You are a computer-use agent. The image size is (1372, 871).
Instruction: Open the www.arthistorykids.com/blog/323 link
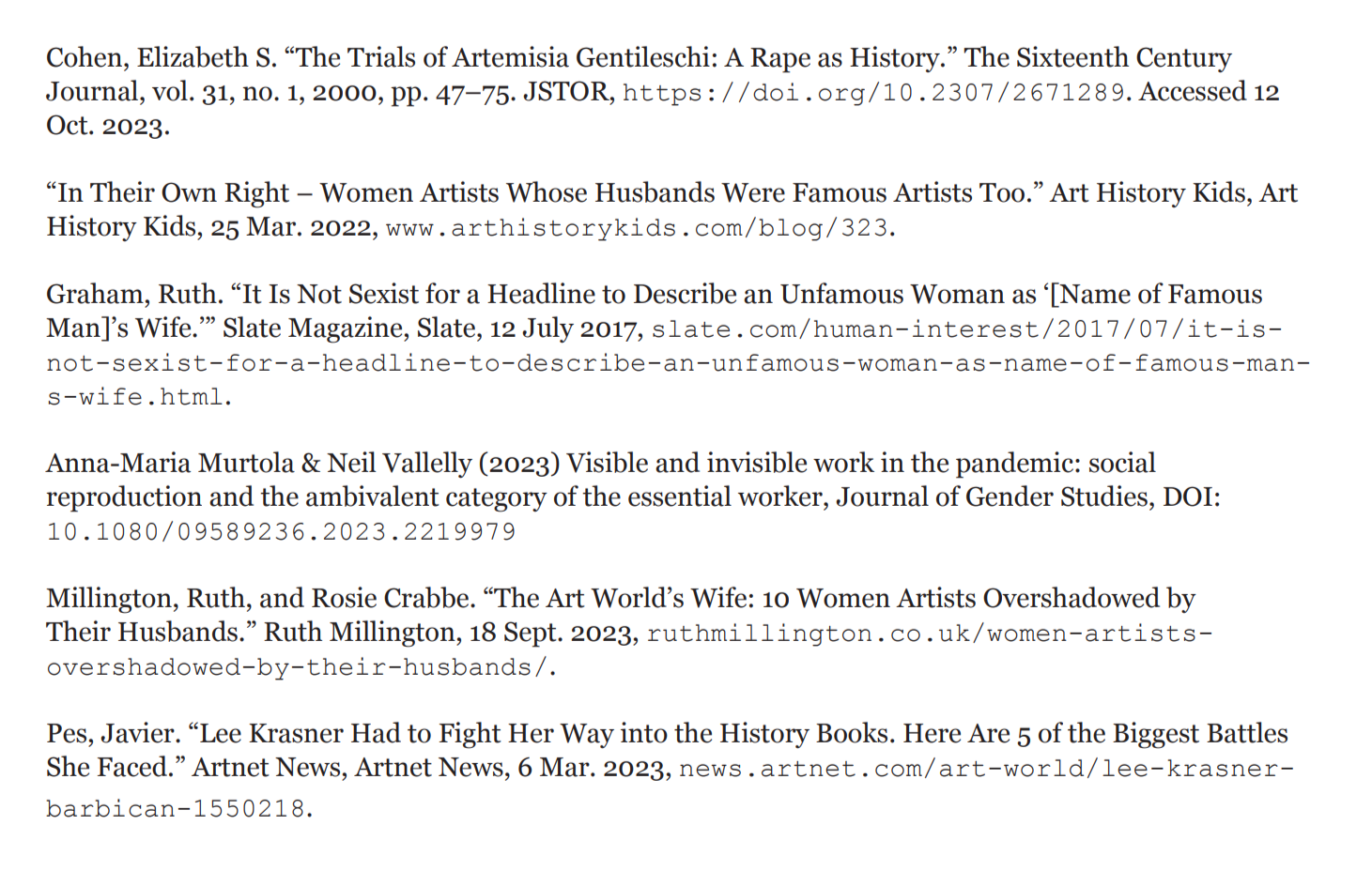pyautogui.click(x=637, y=227)
